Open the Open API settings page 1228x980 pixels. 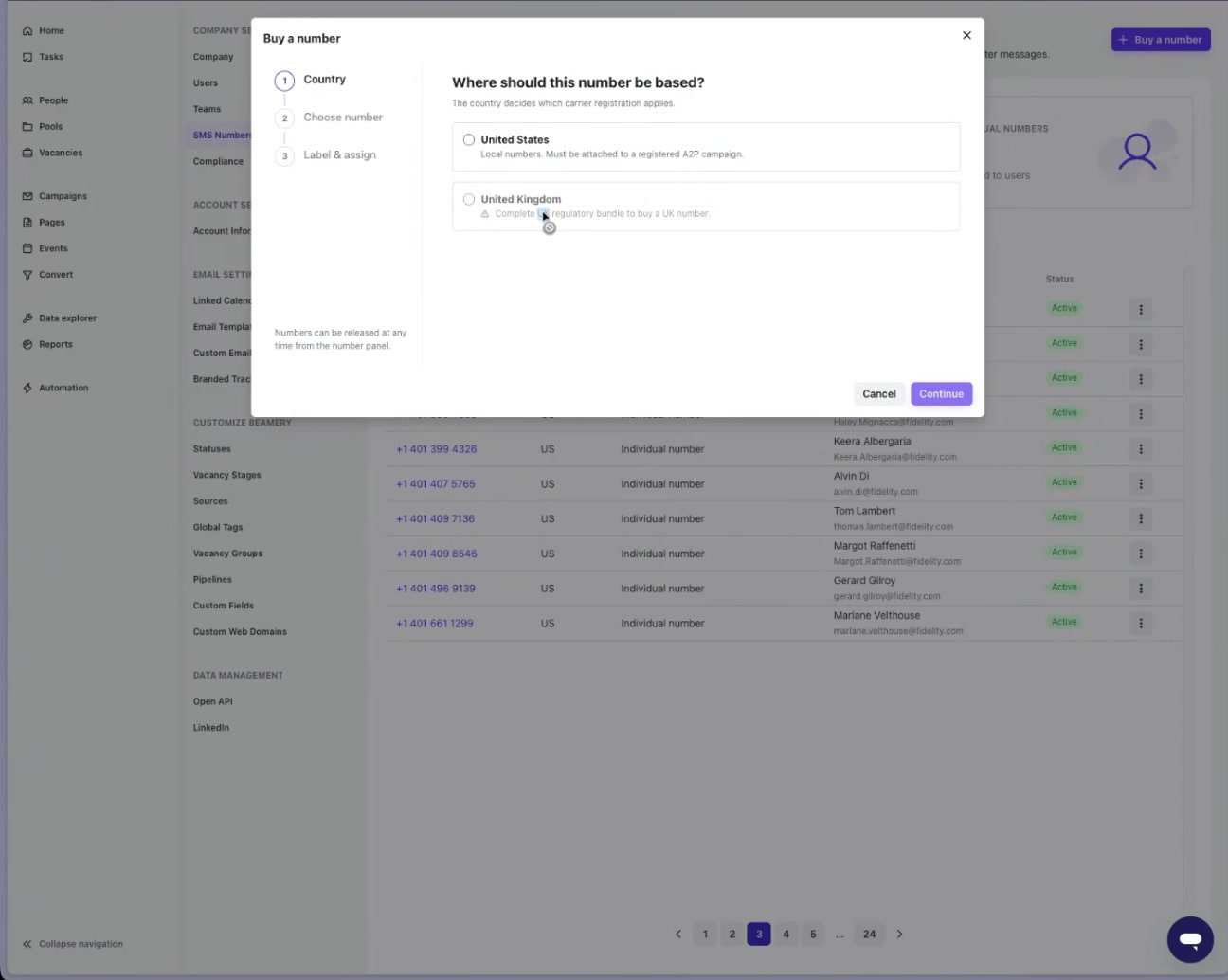pos(213,702)
